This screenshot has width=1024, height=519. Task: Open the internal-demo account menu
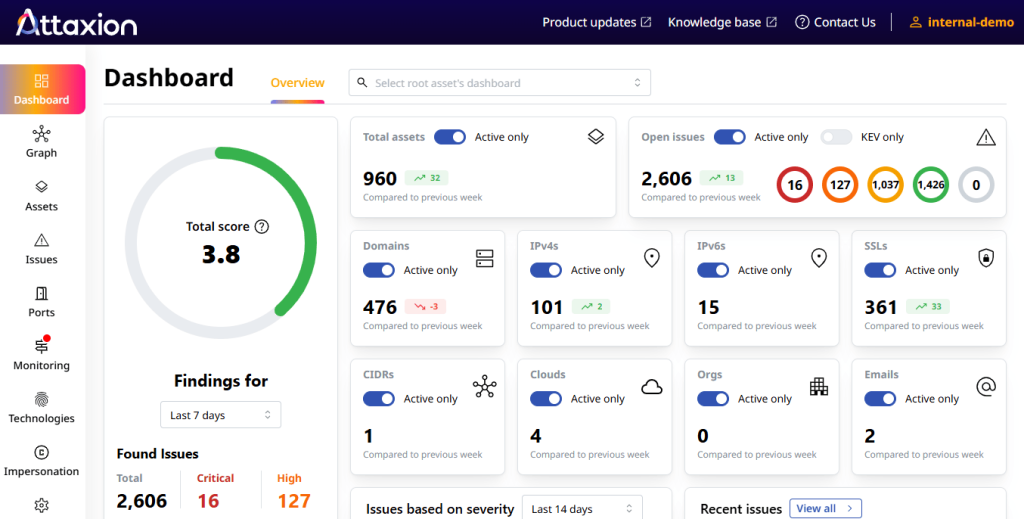pos(961,22)
